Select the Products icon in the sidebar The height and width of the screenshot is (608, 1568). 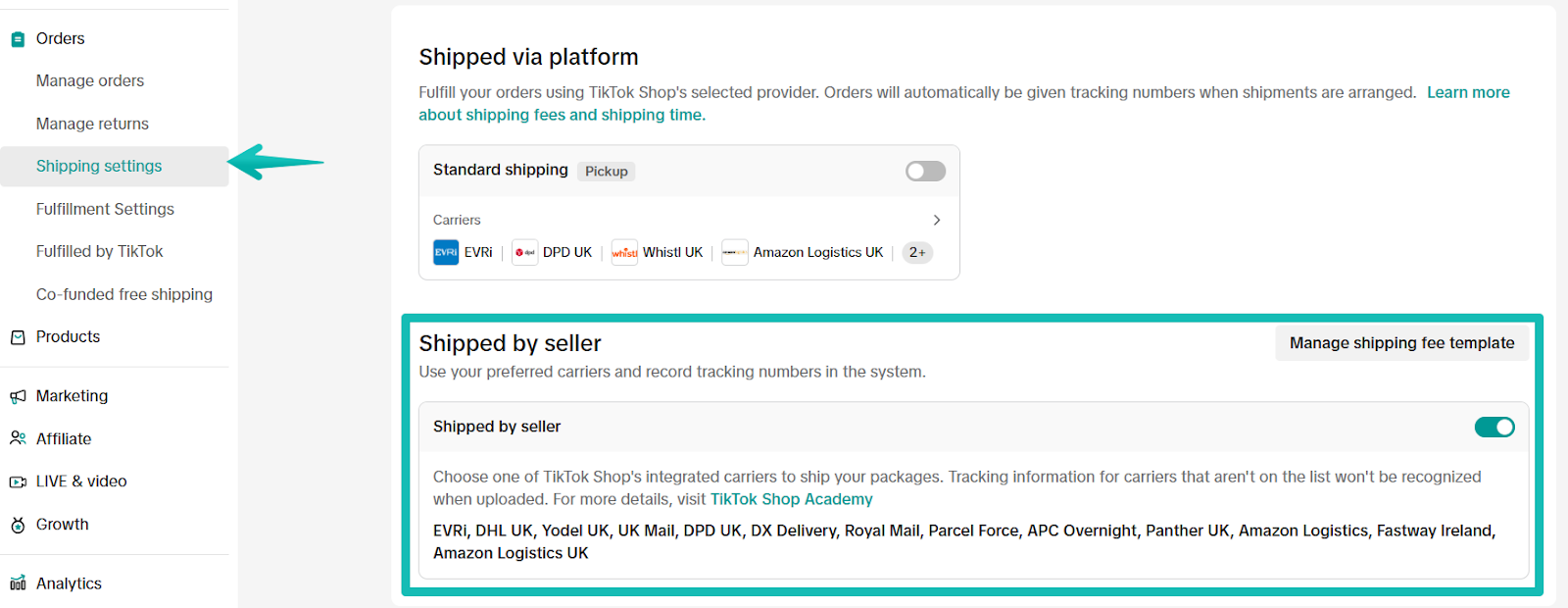pos(17,336)
